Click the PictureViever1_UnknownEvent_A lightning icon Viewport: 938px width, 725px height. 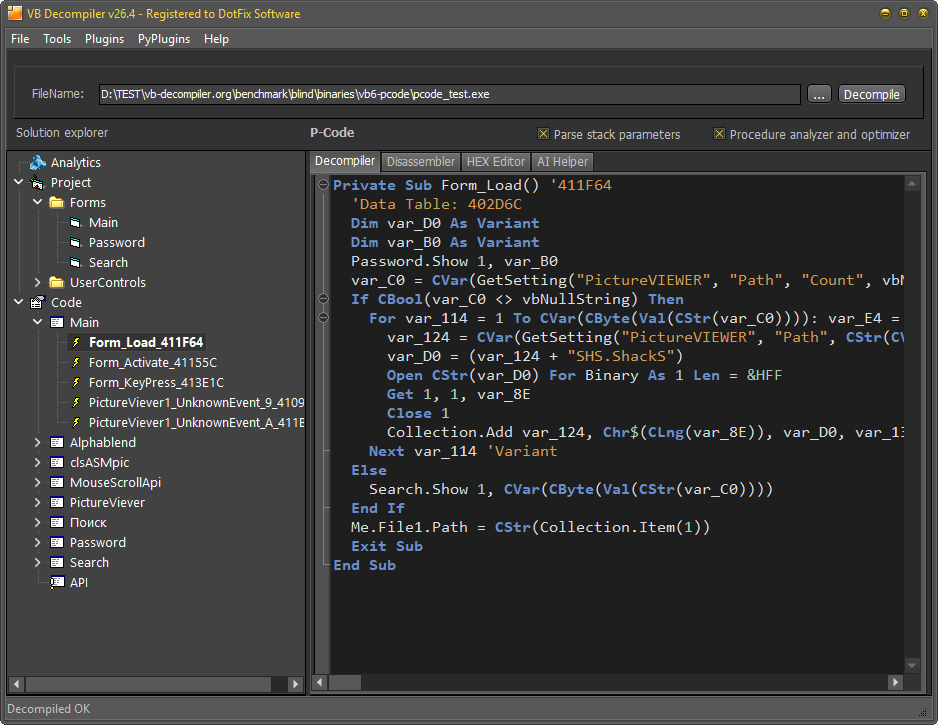tap(76, 422)
